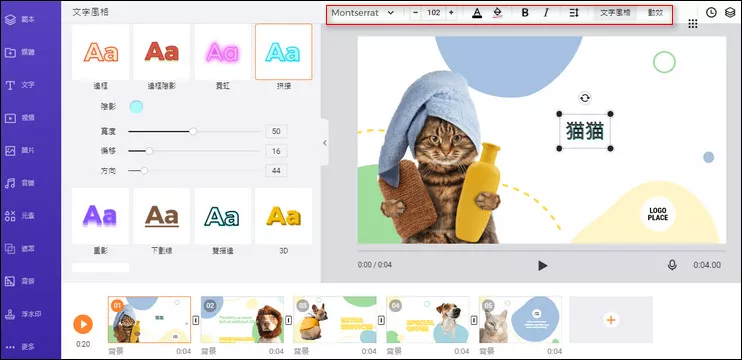
Task: Click the microphone voiceover icon
Action: (672, 265)
